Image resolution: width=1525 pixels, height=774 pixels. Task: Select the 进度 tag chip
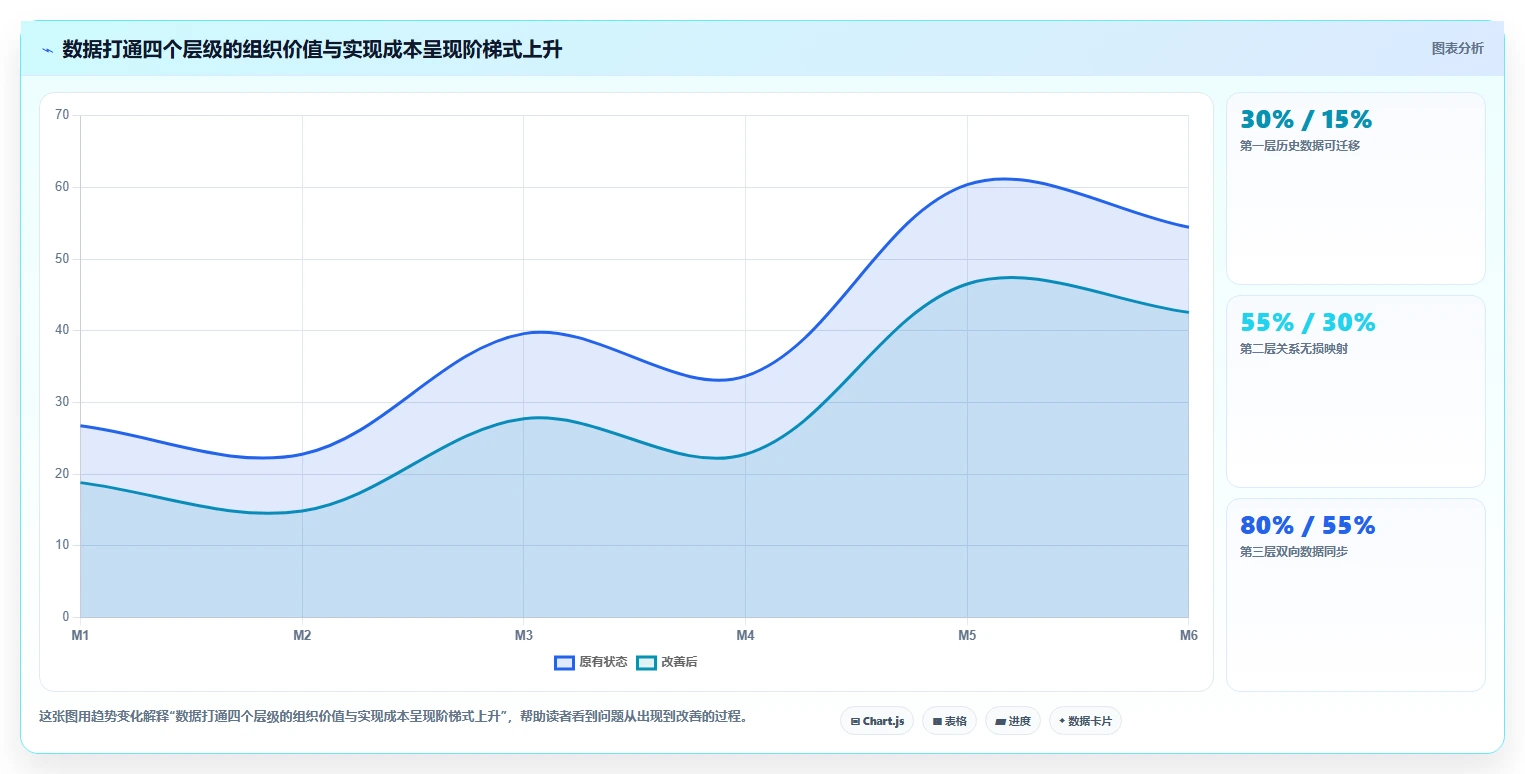[x=1013, y=721]
